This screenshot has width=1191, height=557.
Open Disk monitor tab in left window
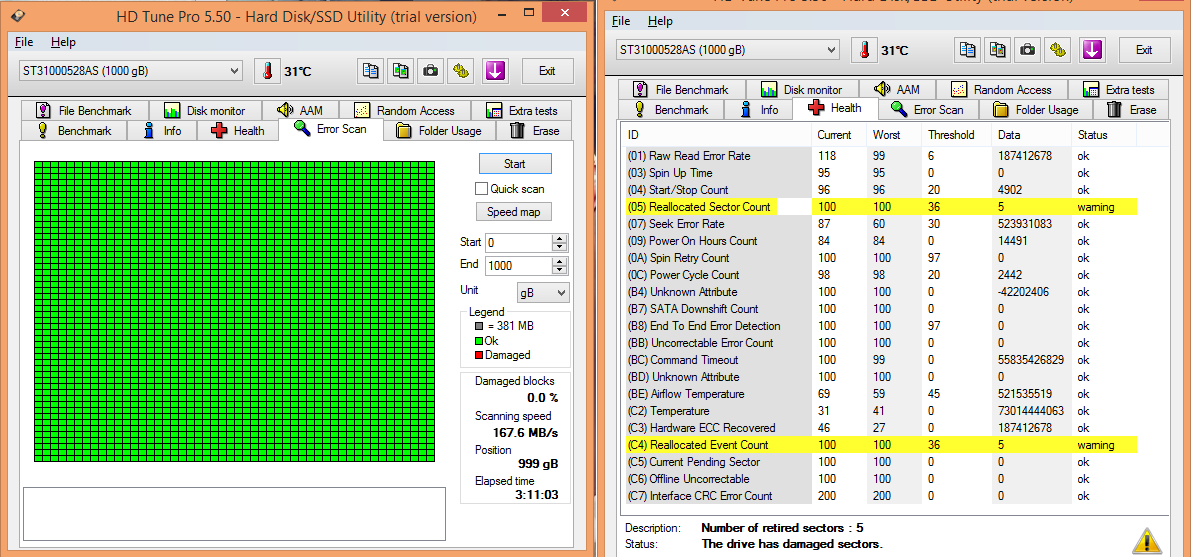207,110
